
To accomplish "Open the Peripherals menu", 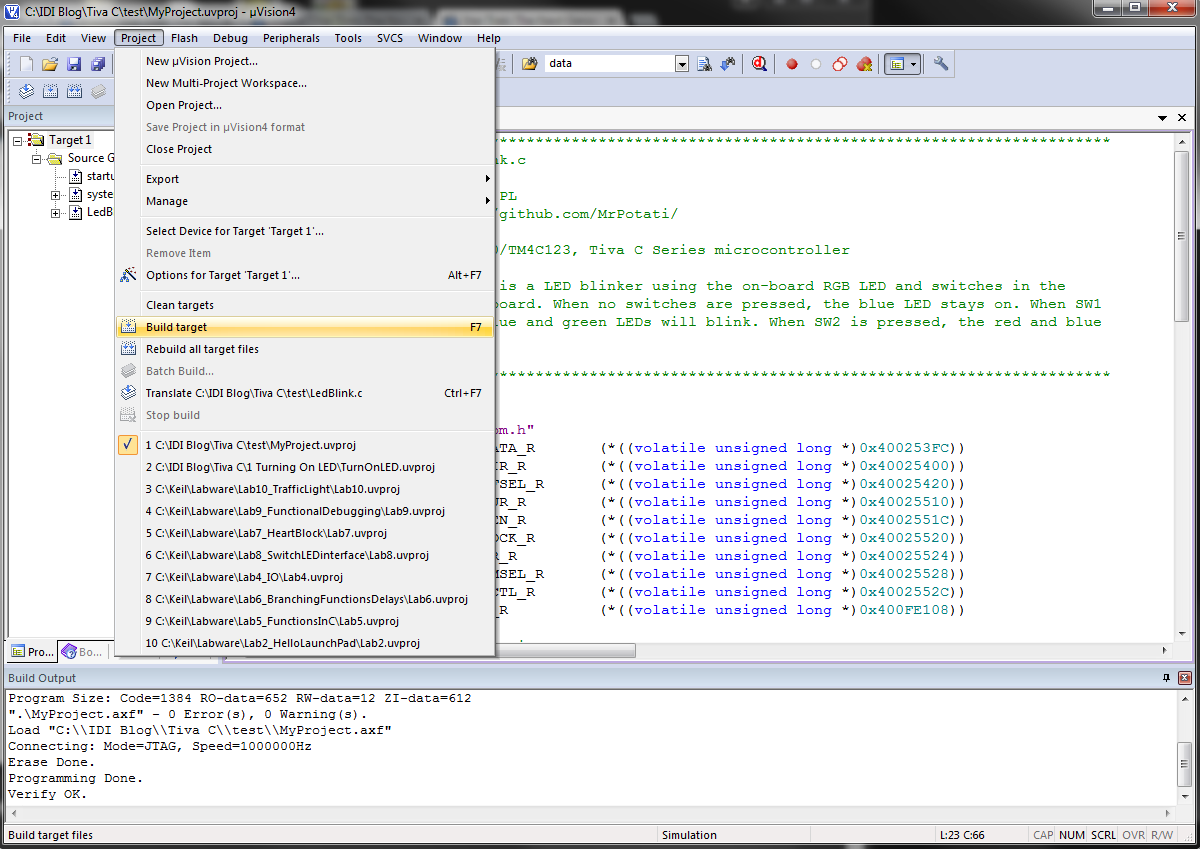I will click(x=291, y=38).
